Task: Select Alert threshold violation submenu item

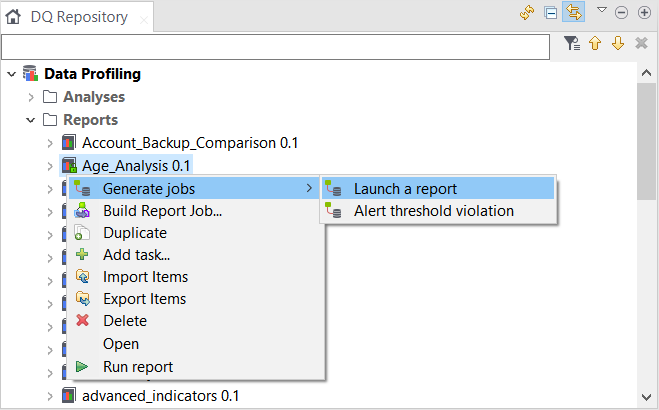Action: 433,211
